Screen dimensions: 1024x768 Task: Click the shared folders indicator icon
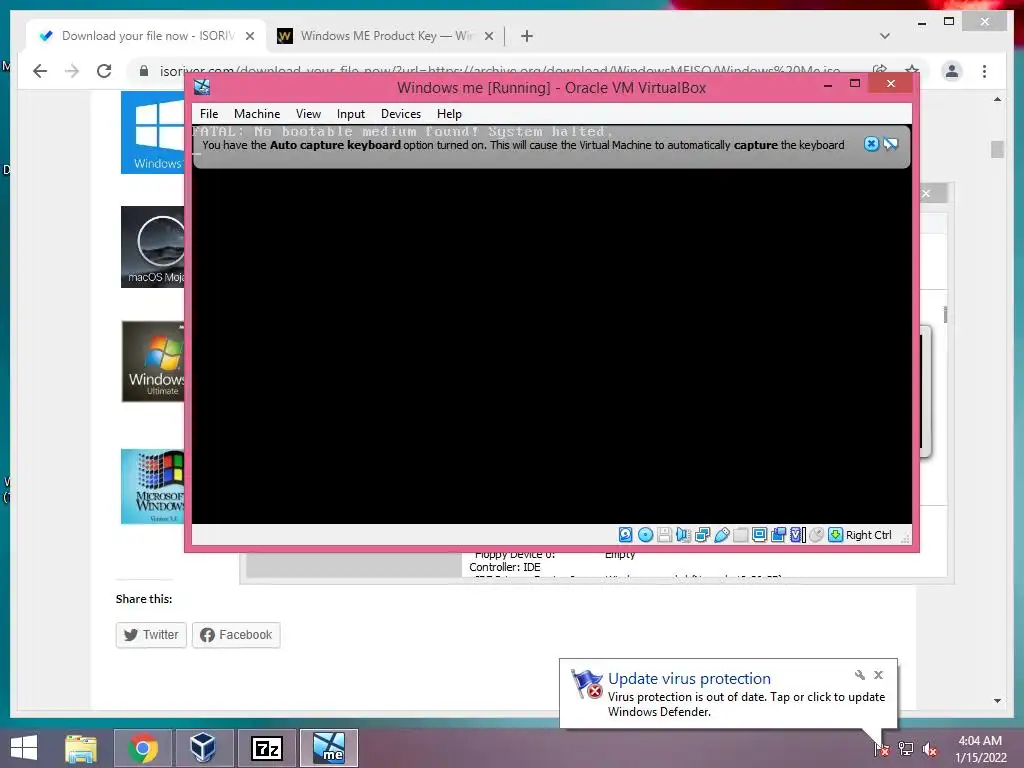tap(741, 535)
